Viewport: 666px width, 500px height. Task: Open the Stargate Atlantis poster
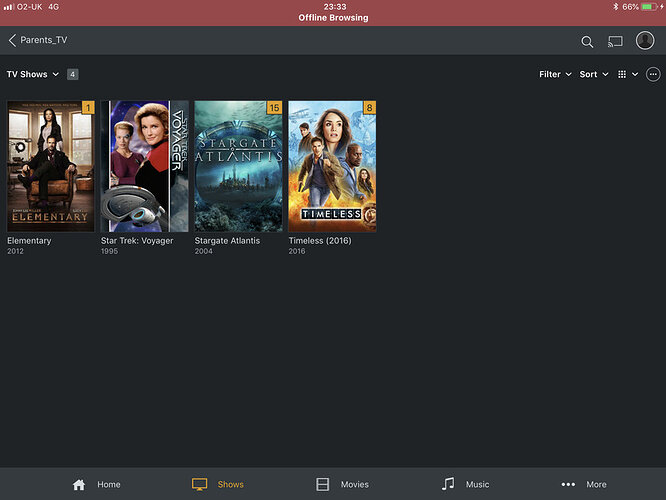pos(238,166)
